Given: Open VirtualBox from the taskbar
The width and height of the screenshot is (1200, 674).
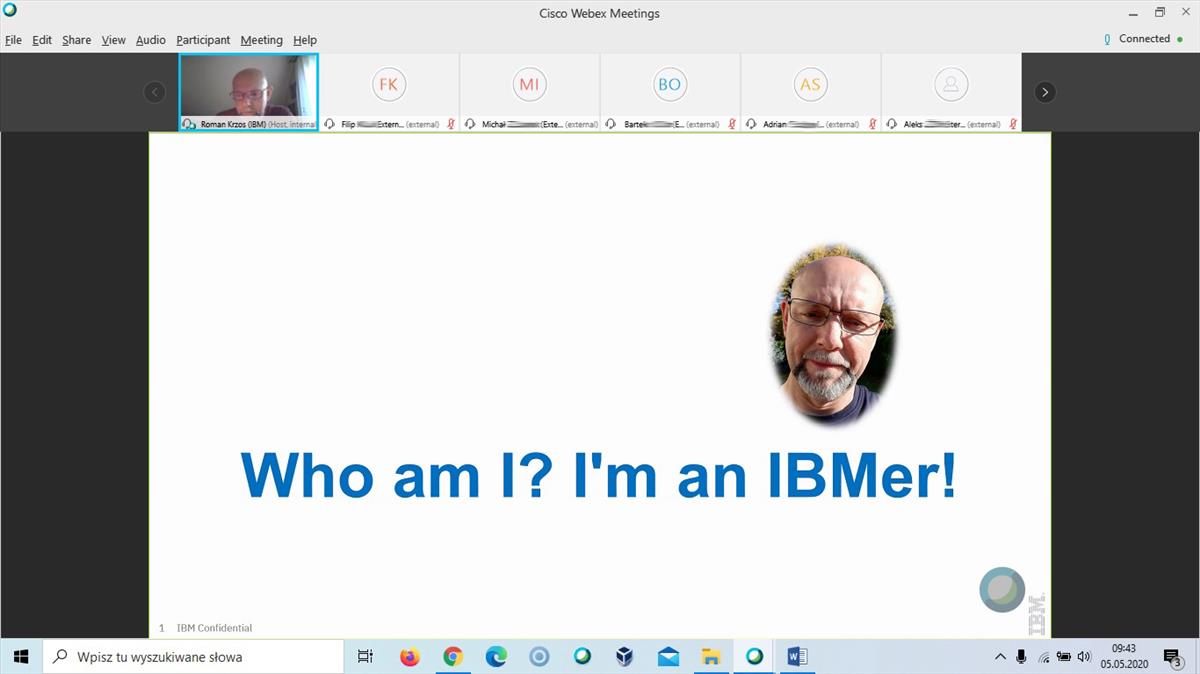Looking at the screenshot, I should pyautogui.click(x=625, y=656).
